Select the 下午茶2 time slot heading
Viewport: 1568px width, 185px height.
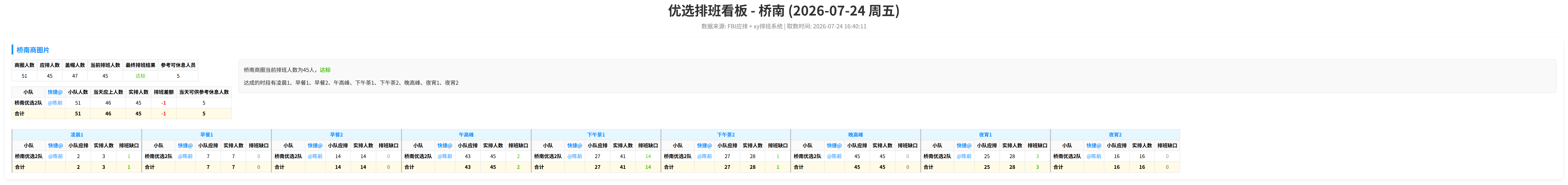[x=726, y=134]
